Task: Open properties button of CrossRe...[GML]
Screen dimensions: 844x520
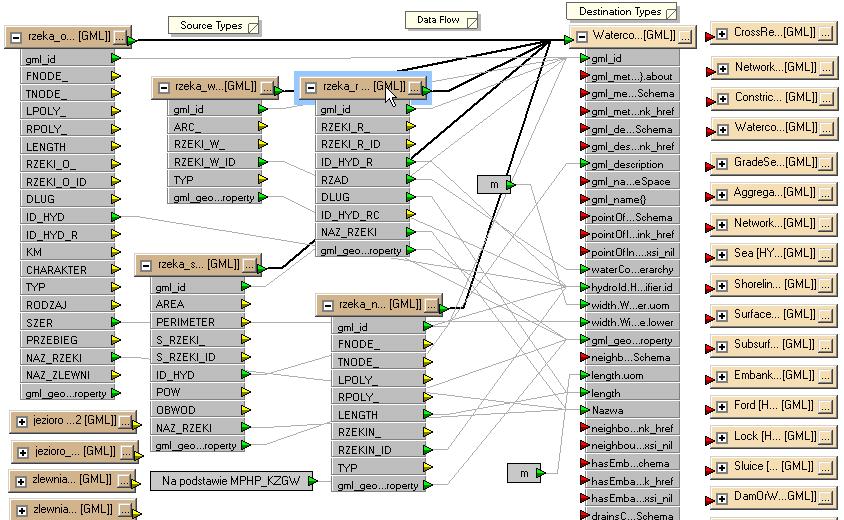Action: (x=826, y=34)
